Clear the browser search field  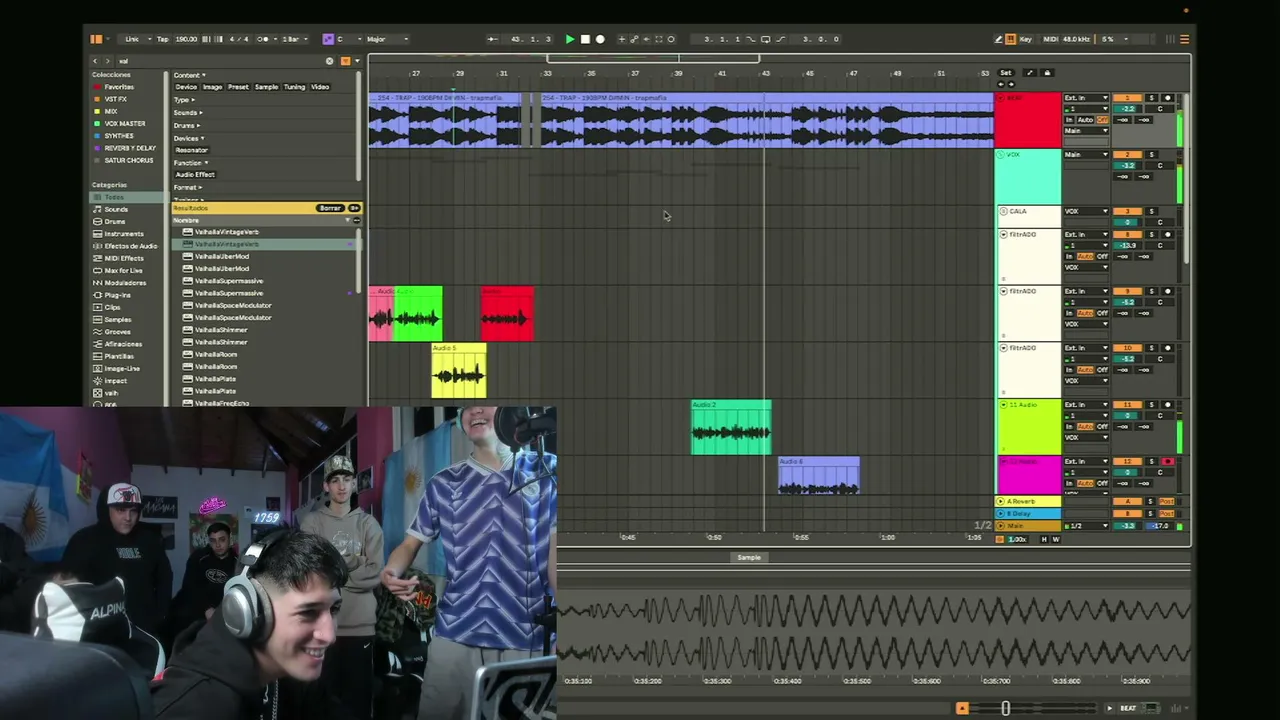329,61
